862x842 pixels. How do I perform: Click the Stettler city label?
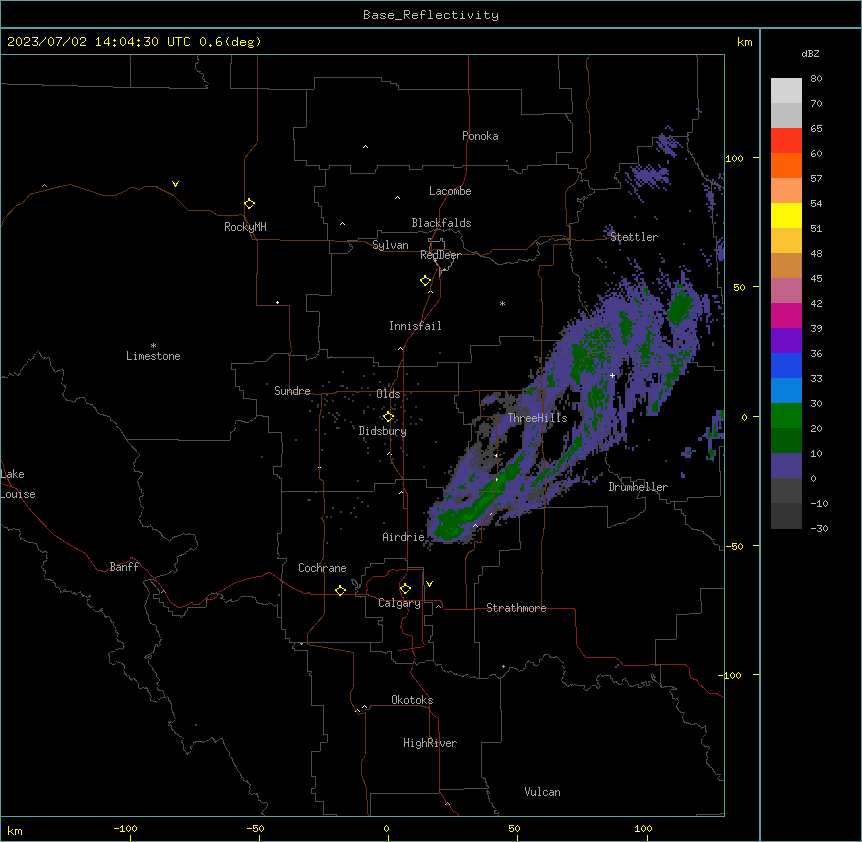pos(634,237)
